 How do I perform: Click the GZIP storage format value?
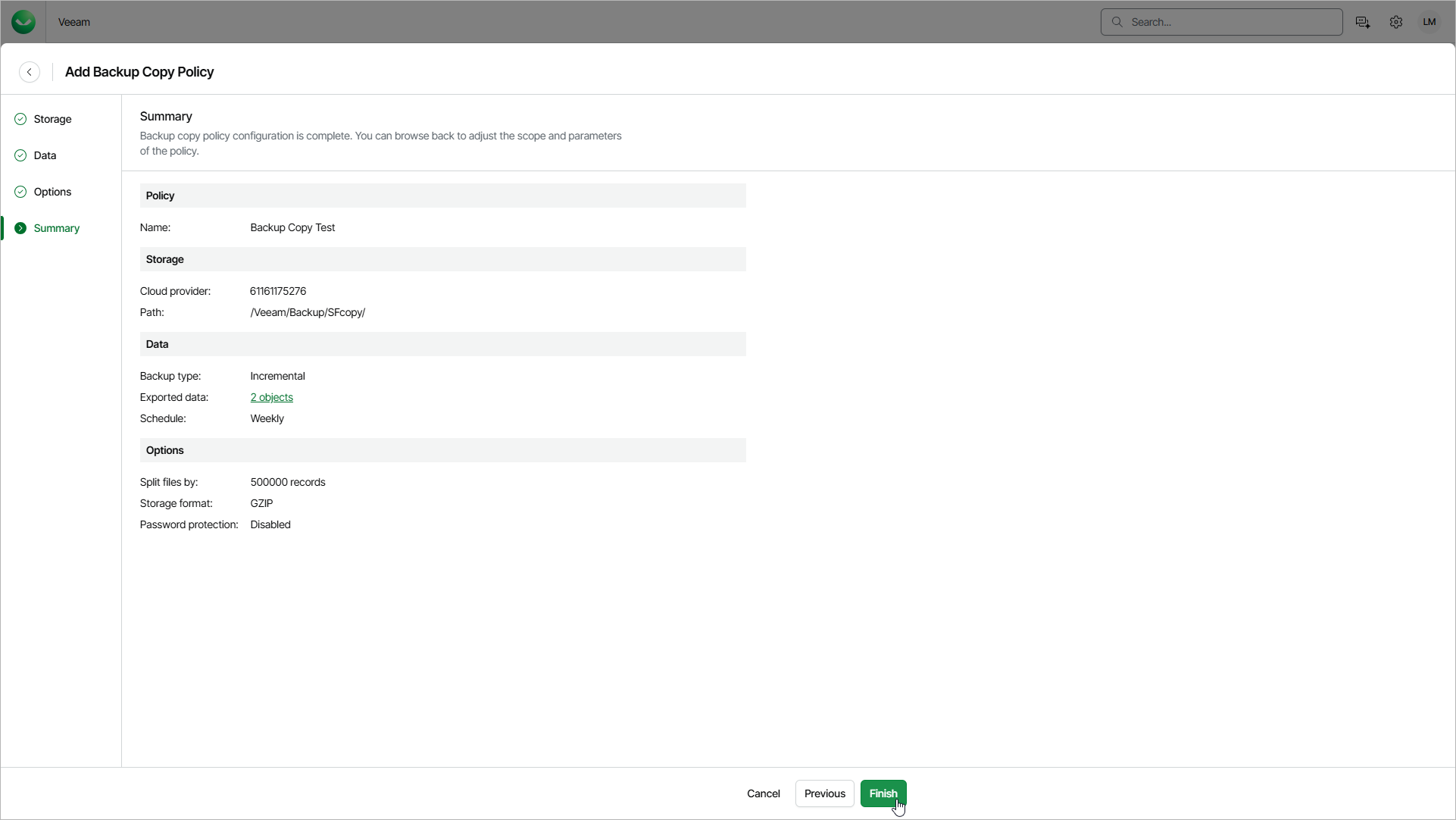(x=262, y=503)
